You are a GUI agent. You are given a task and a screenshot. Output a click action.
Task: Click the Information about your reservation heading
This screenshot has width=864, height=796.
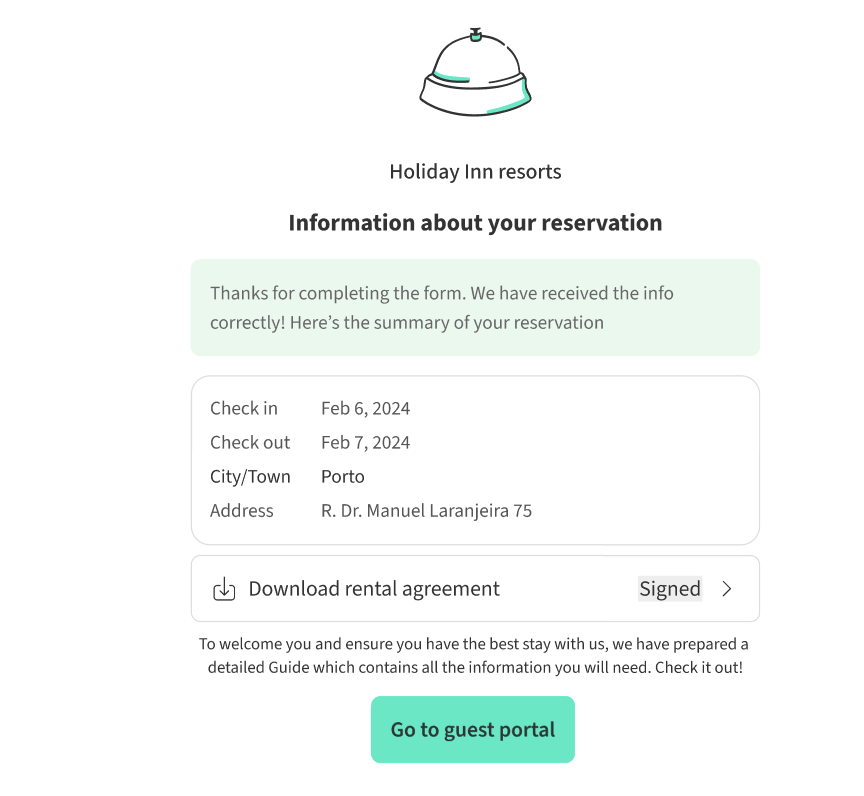pyautogui.click(x=475, y=222)
